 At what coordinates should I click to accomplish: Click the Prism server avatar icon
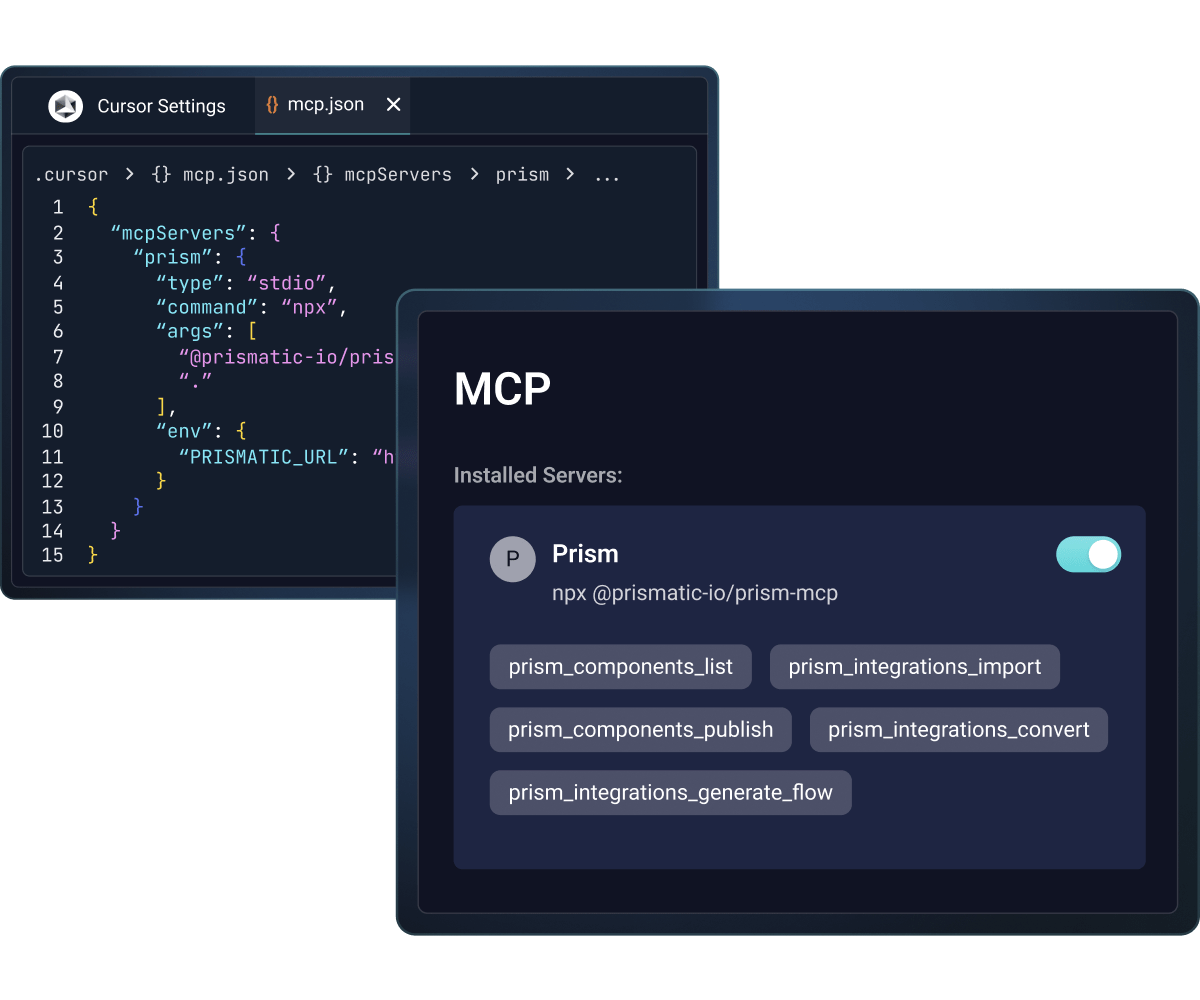pos(512,559)
